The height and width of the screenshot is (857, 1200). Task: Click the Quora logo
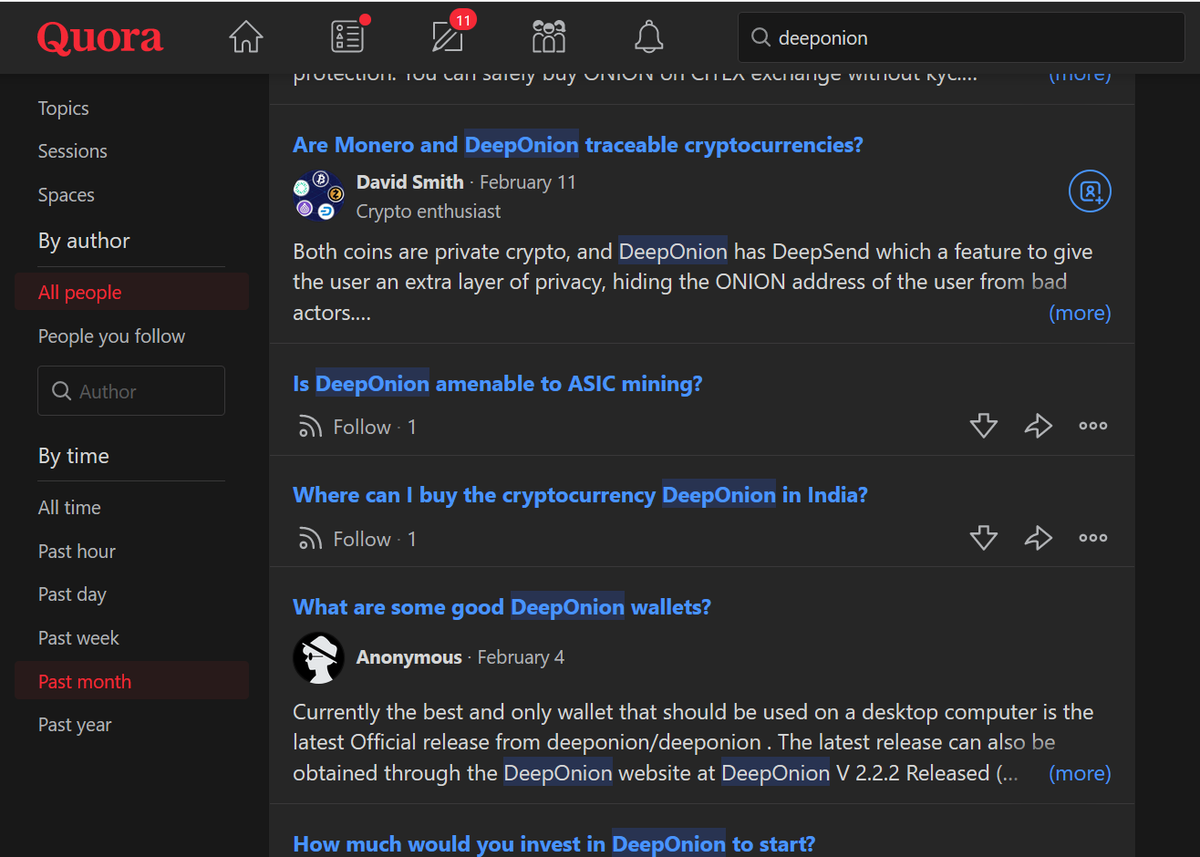pyautogui.click(x=100, y=38)
